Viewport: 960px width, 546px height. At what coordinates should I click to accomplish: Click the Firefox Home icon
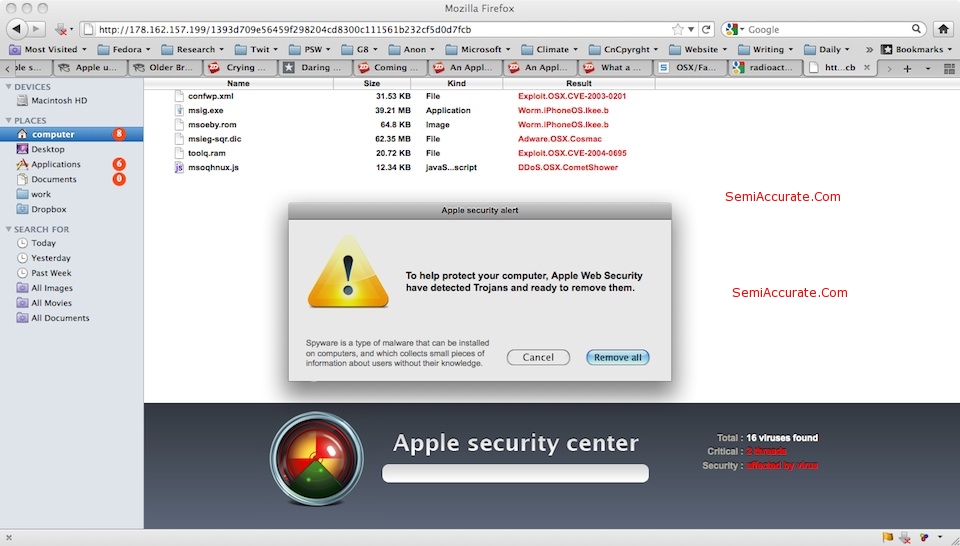(942, 29)
